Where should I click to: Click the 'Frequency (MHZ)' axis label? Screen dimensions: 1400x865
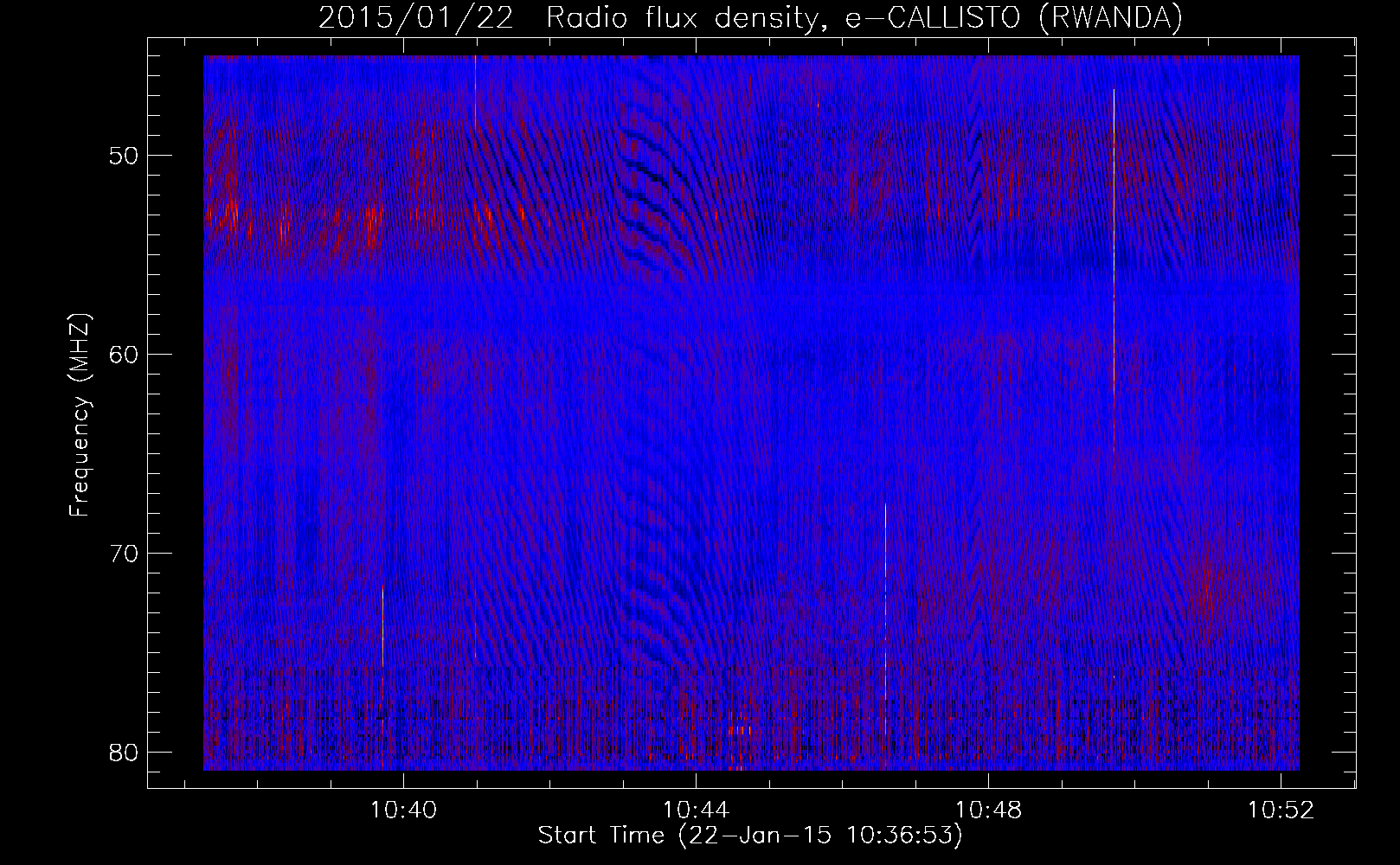80,415
